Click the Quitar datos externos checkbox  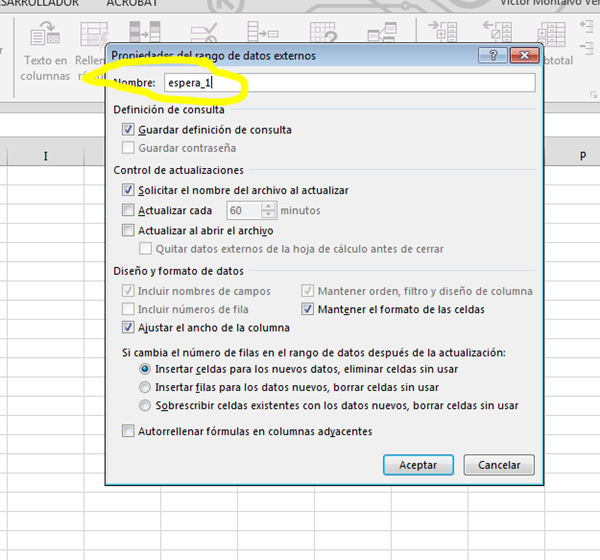point(145,249)
